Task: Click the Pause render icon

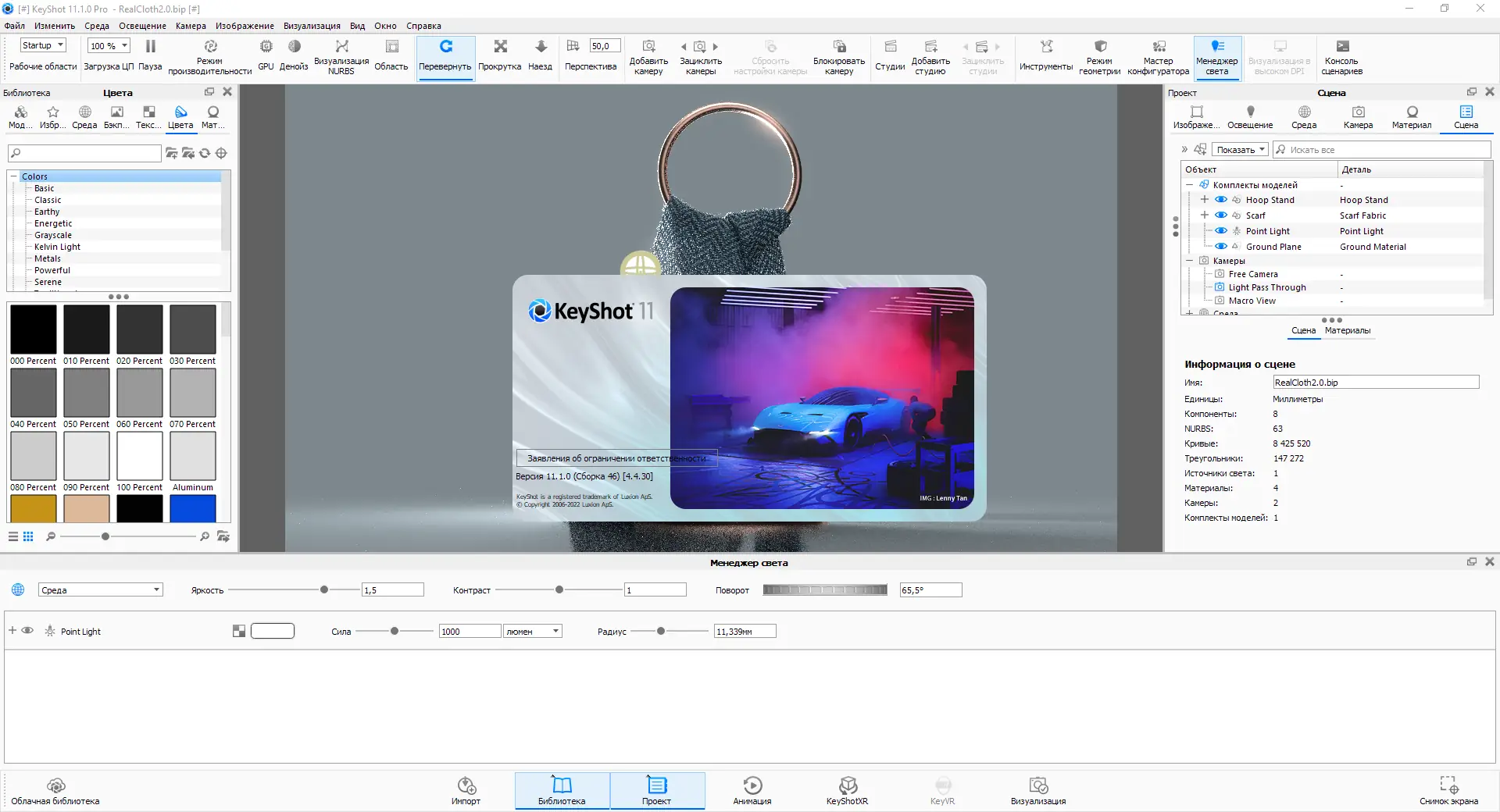Action: click(150, 47)
